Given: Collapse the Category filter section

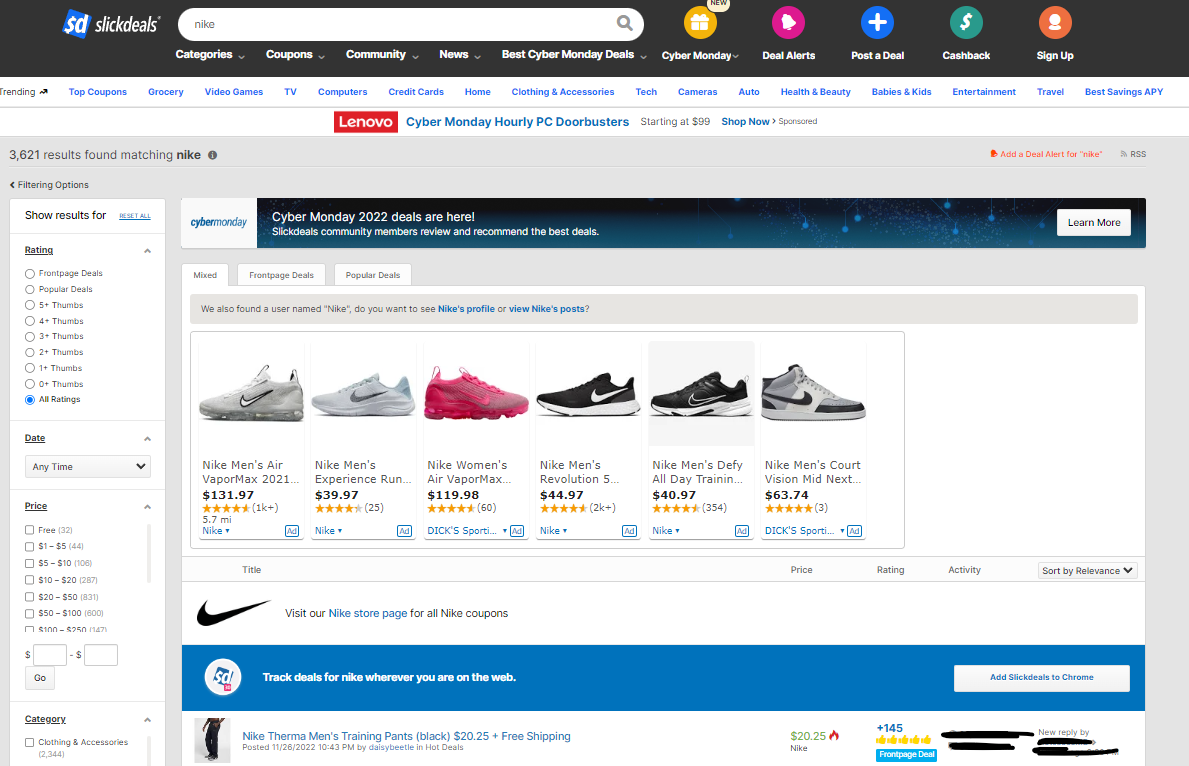Looking at the screenshot, I should (x=147, y=720).
